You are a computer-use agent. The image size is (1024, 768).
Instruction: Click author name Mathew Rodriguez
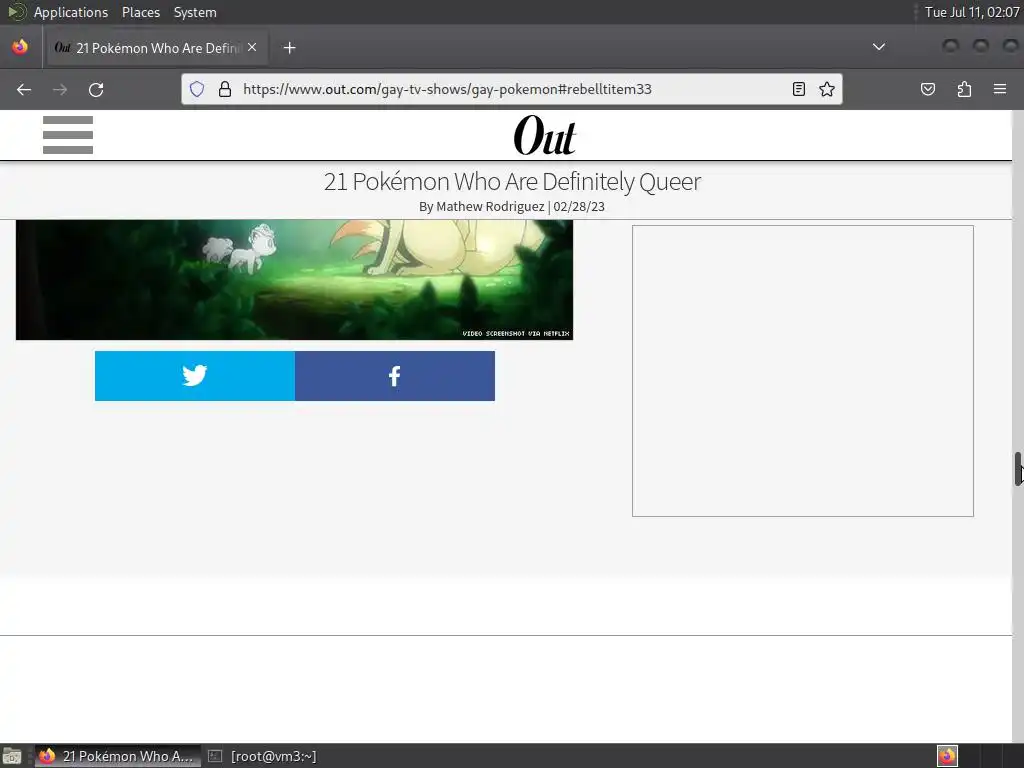click(x=490, y=206)
